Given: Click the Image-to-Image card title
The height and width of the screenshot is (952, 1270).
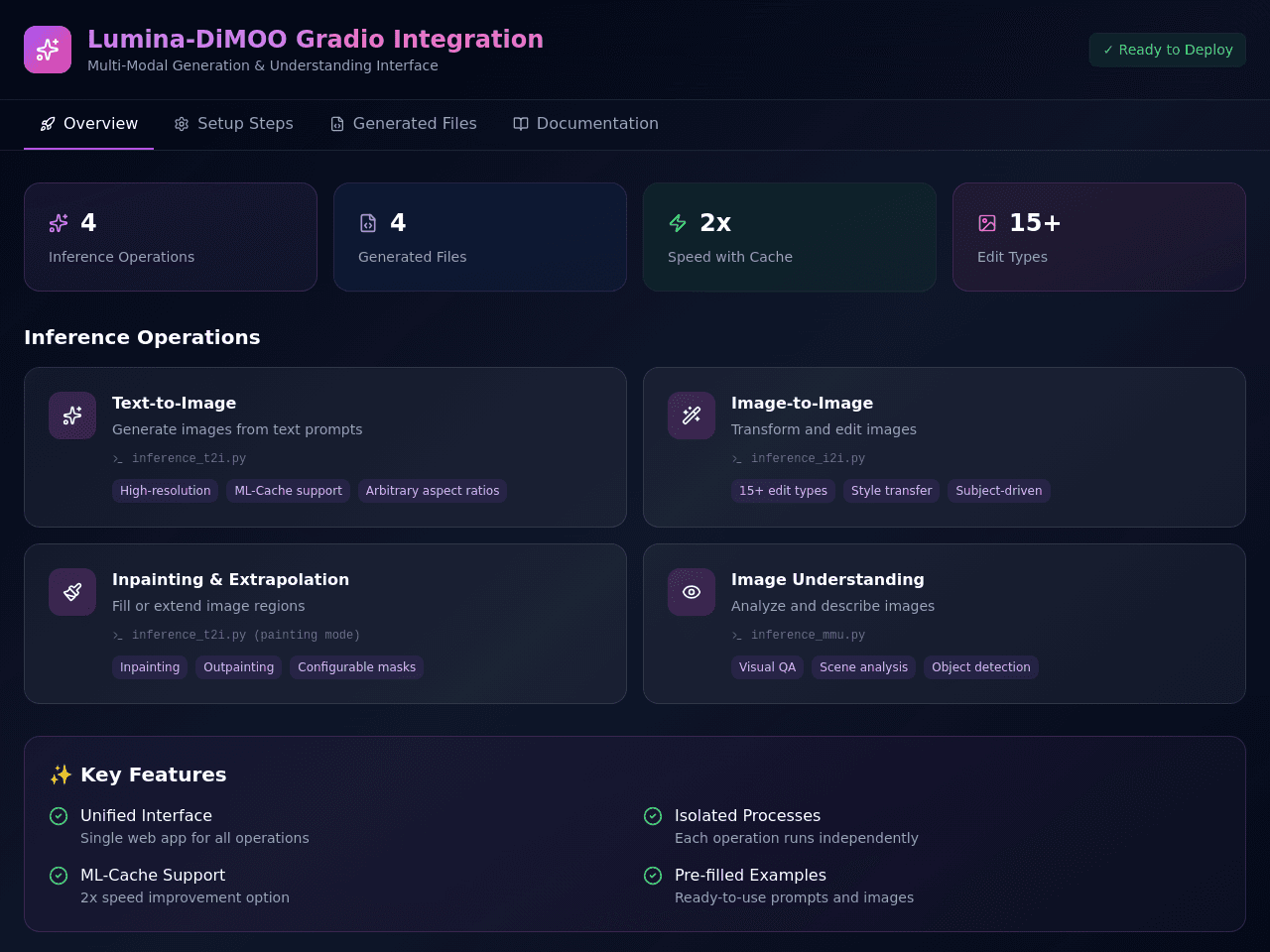Looking at the screenshot, I should point(803,403).
